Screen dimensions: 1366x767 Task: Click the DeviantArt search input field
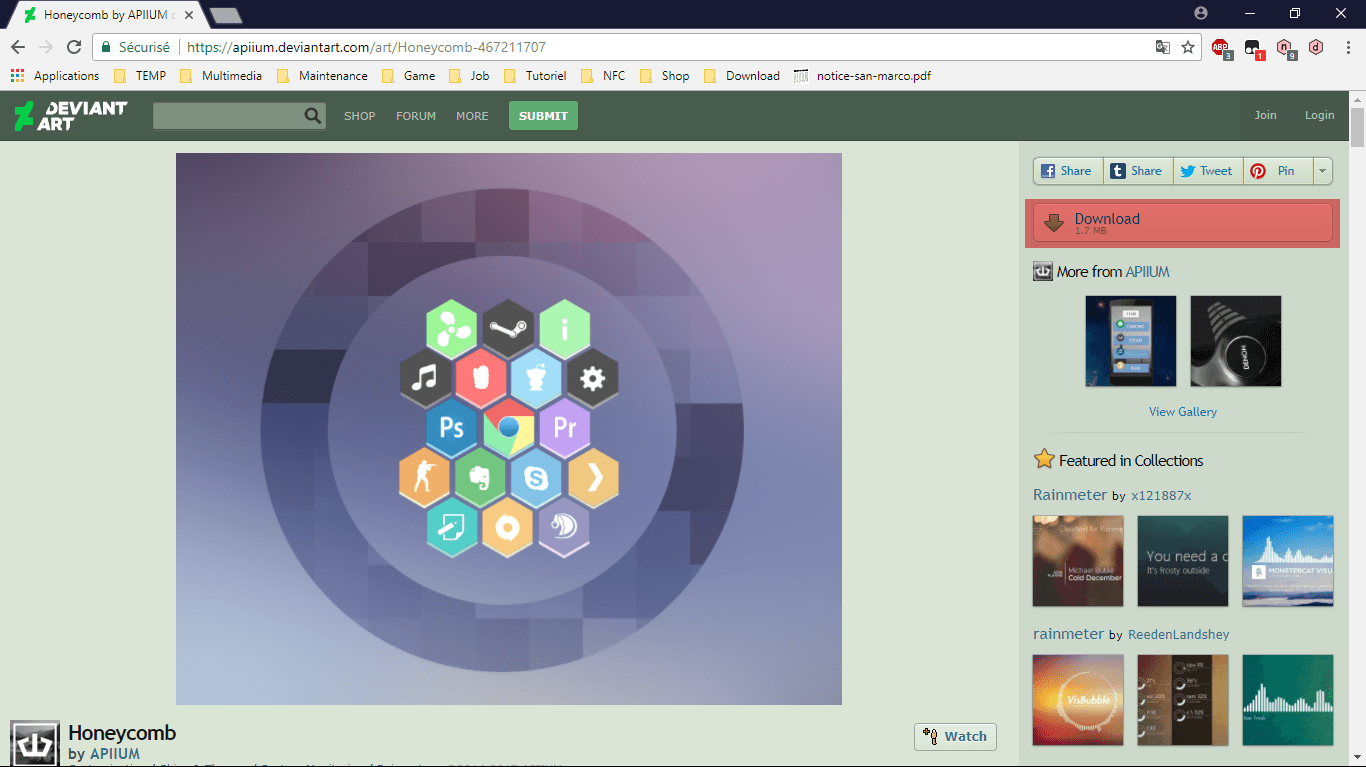(x=228, y=116)
